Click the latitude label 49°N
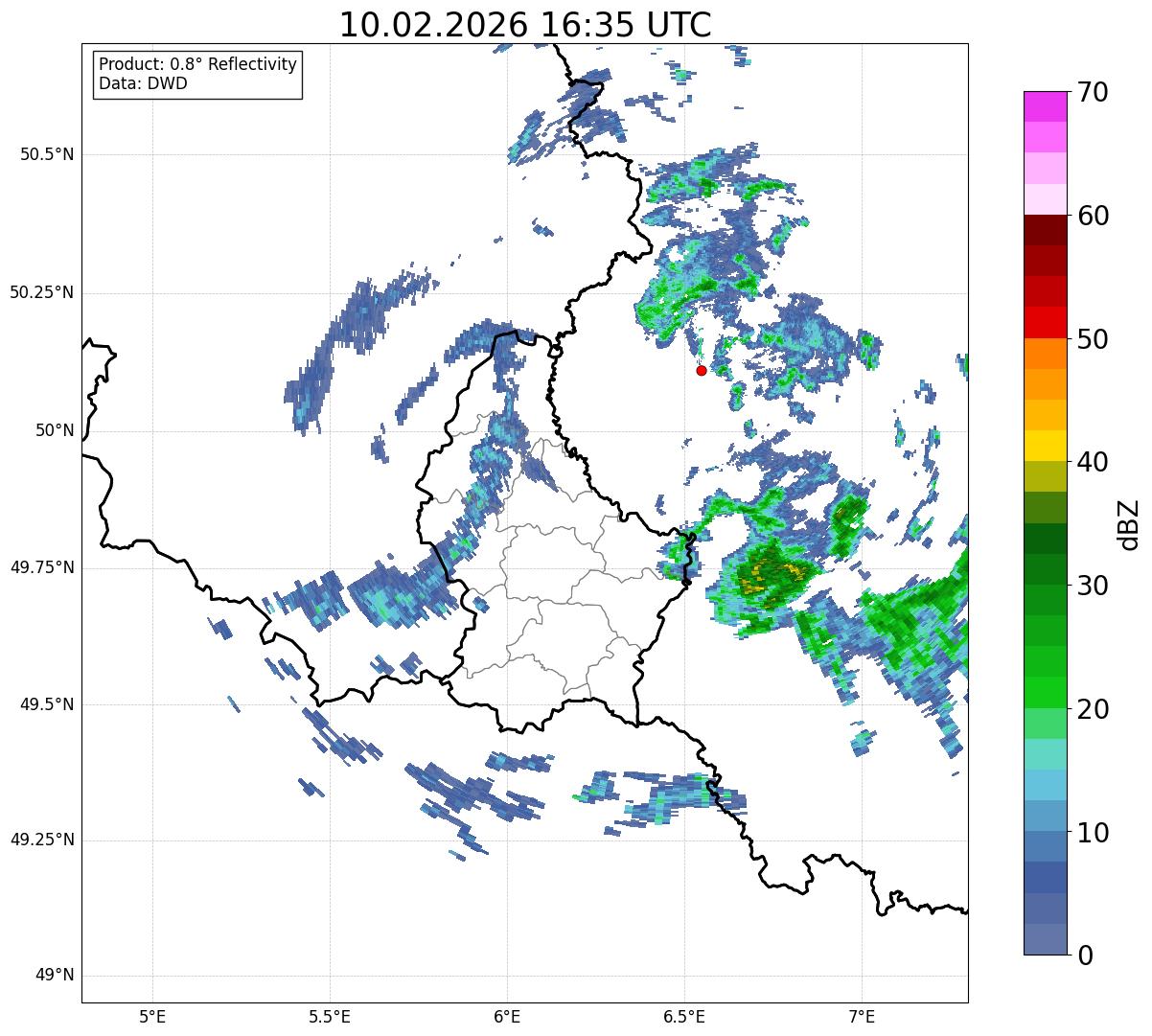This screenshot has width=1152, height=1036. [56, 976]
